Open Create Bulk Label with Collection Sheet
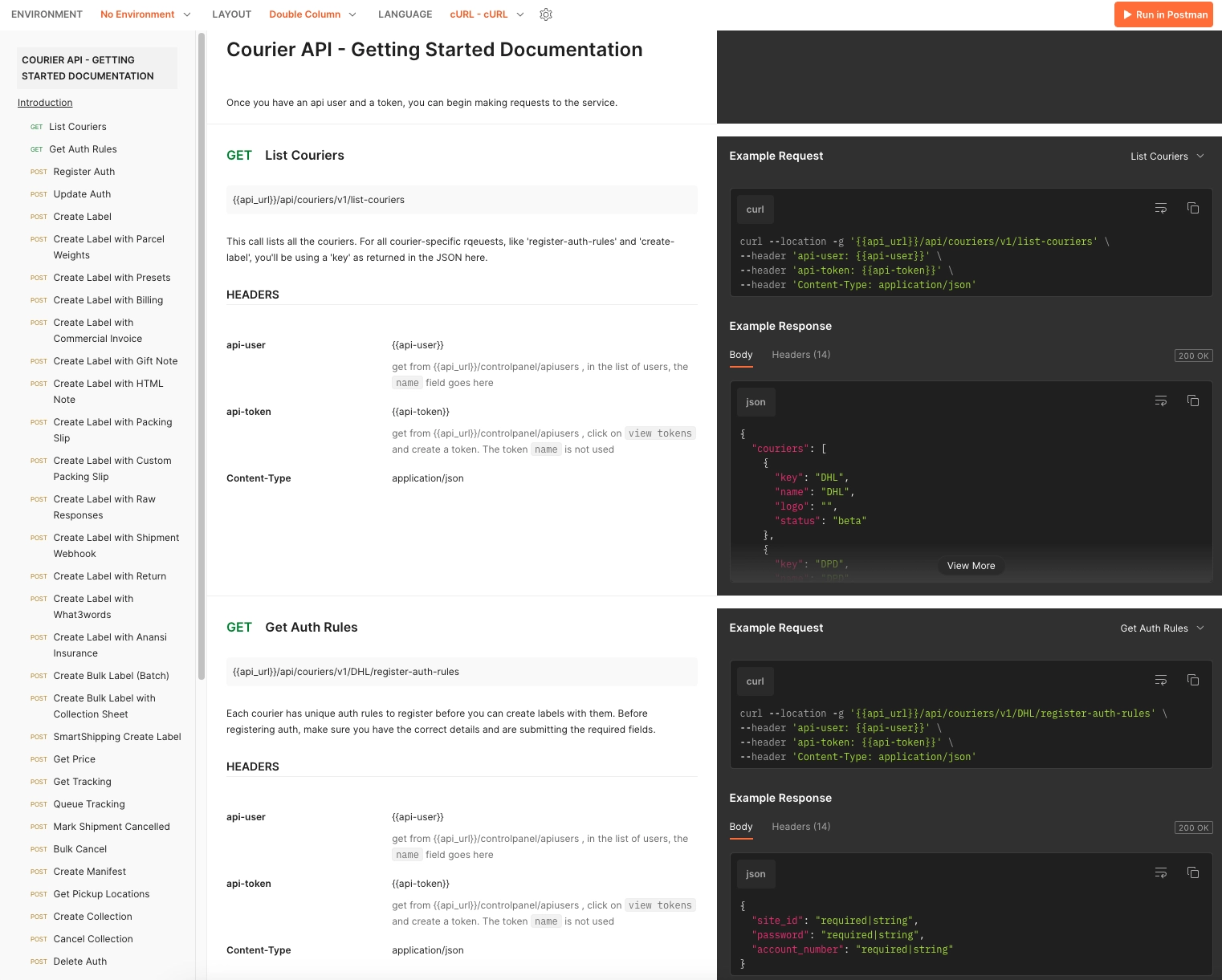Viewport: 1222px width, 980px height. pyautogui.click(x=104, y=706)
